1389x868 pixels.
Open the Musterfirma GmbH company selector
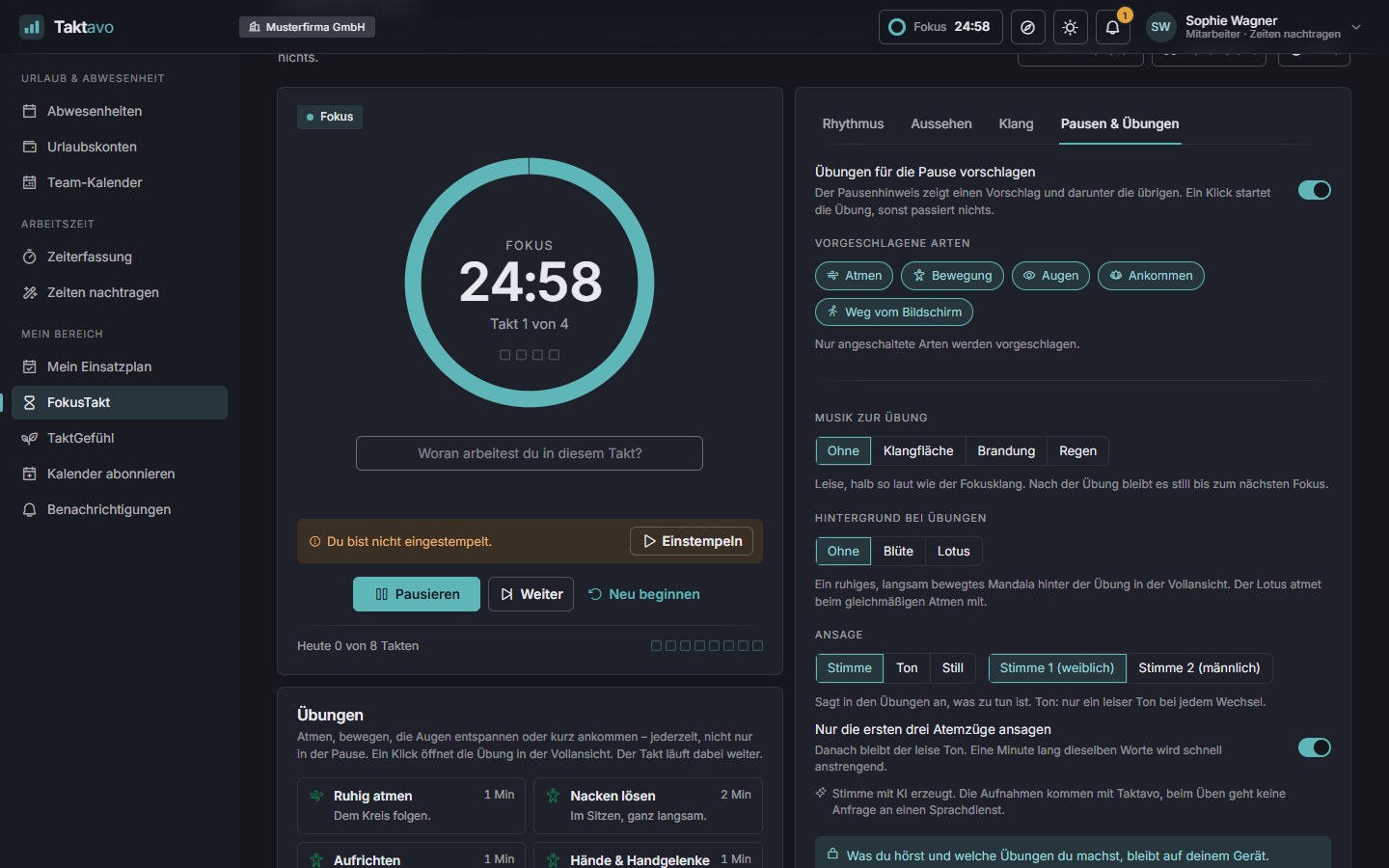coord(307,27)
